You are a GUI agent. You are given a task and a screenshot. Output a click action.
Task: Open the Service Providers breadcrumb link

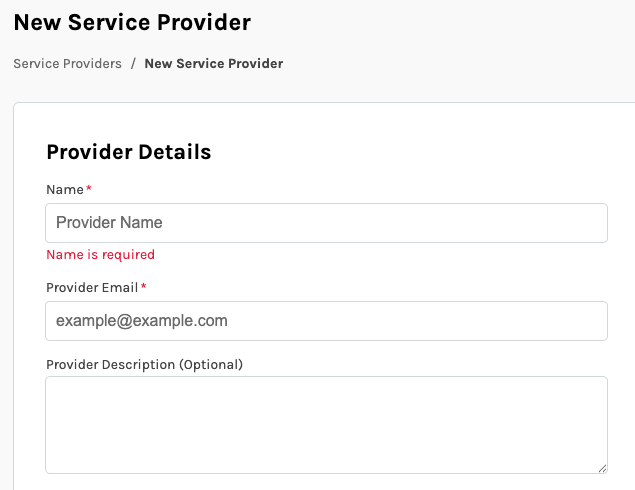coord(67,63)
